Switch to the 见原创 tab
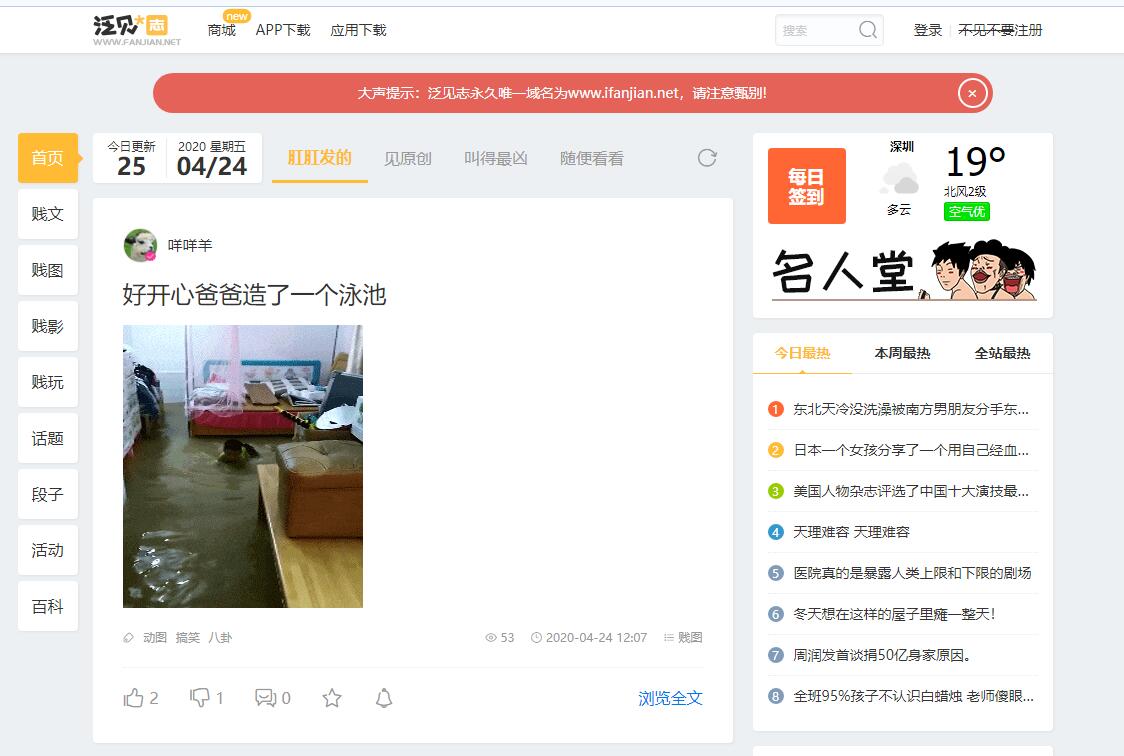Screen dimensions: 1124x756 coord(408,158)
